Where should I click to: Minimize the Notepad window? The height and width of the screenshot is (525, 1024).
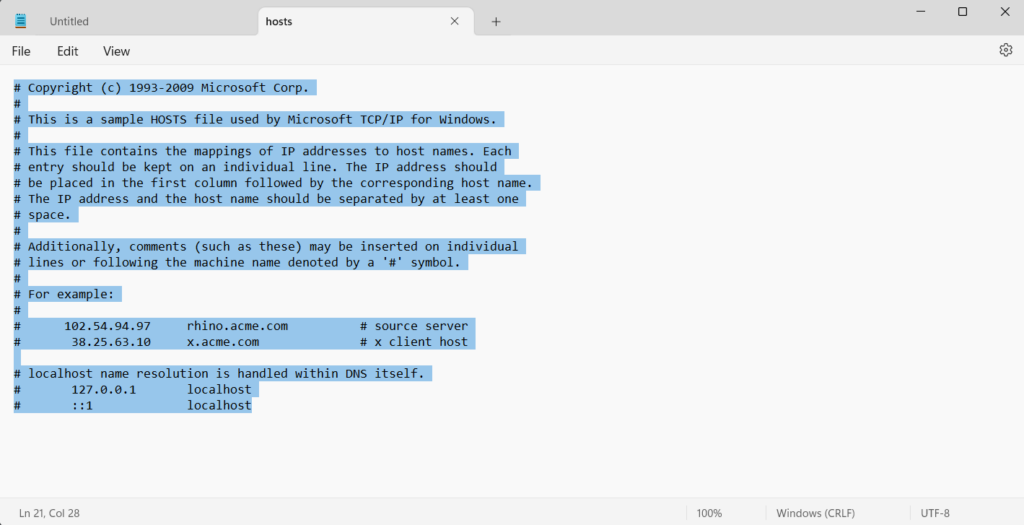tap(921, 11)
